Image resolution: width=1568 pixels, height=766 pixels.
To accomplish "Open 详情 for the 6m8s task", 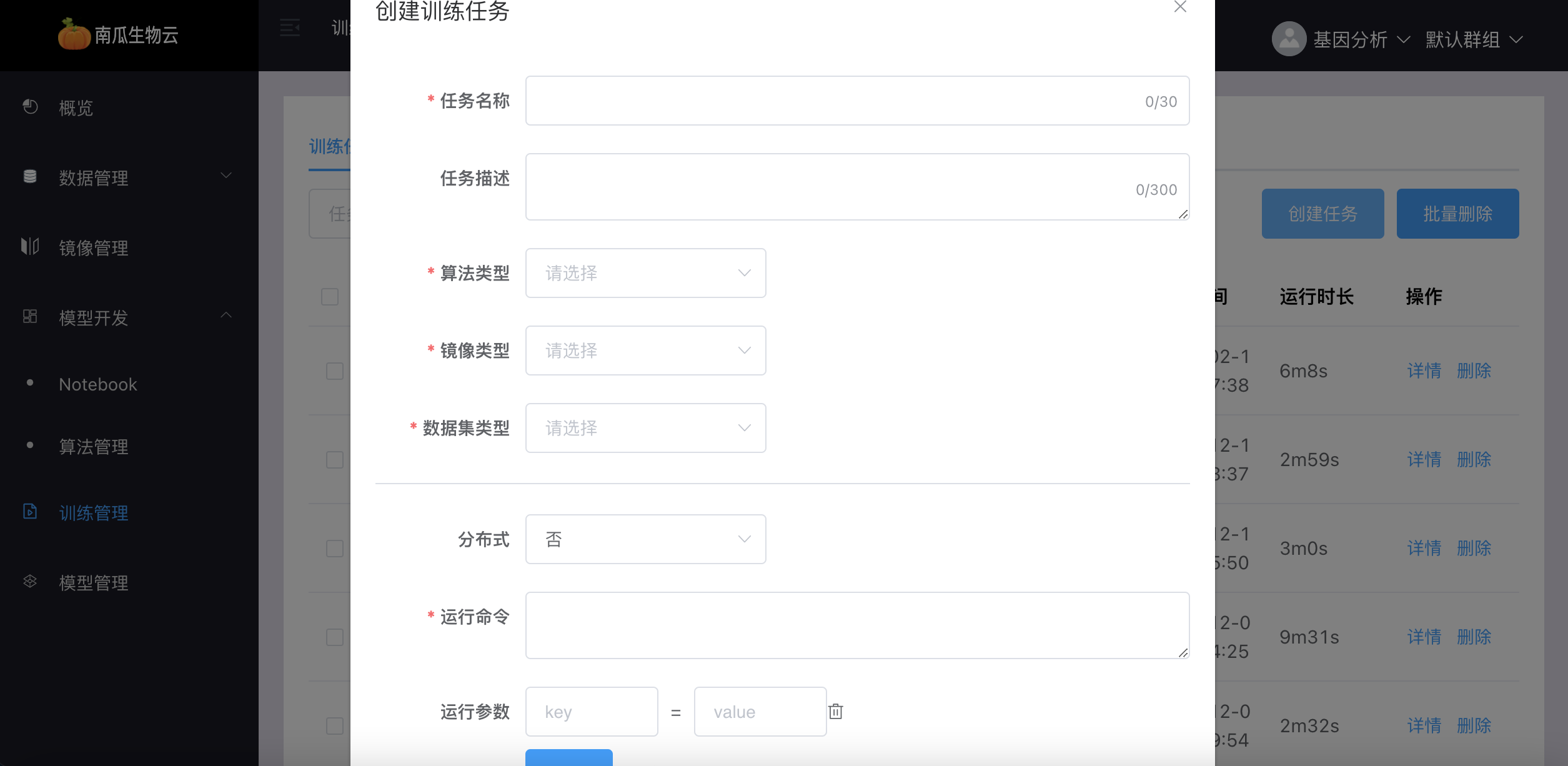I will pos(1424,371).
